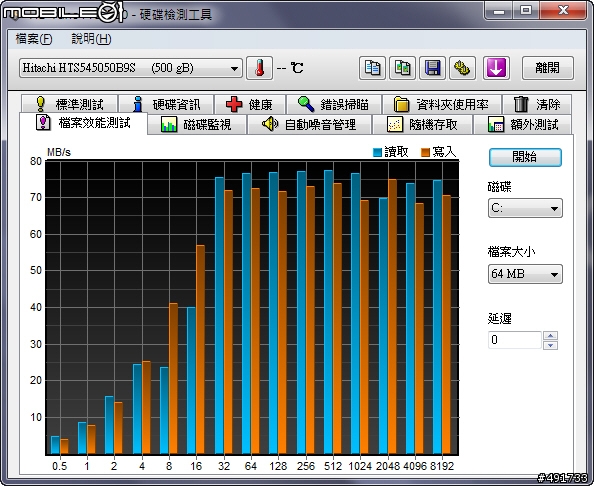The width and height of the screenshot is (594, 486).
Task: Click the thermometer temperature icon
Action: coord(259,68)
